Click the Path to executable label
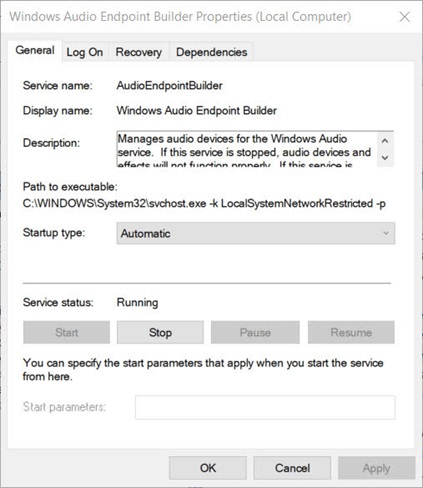Image resolution: width=423 pixels, height=488 pixels. [x=70, y=187]
